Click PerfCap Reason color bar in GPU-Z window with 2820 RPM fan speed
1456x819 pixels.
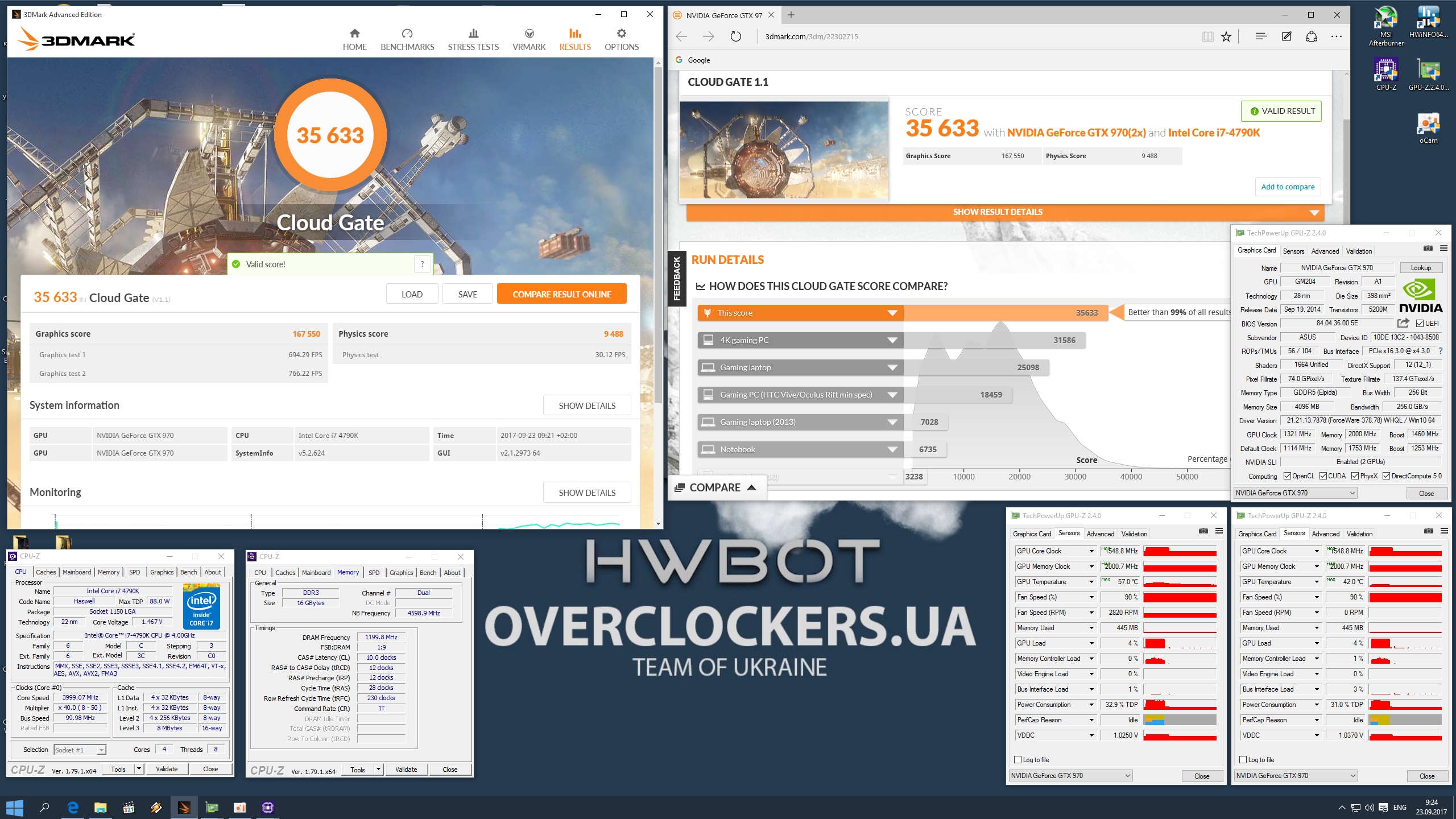pos(1180,720)
